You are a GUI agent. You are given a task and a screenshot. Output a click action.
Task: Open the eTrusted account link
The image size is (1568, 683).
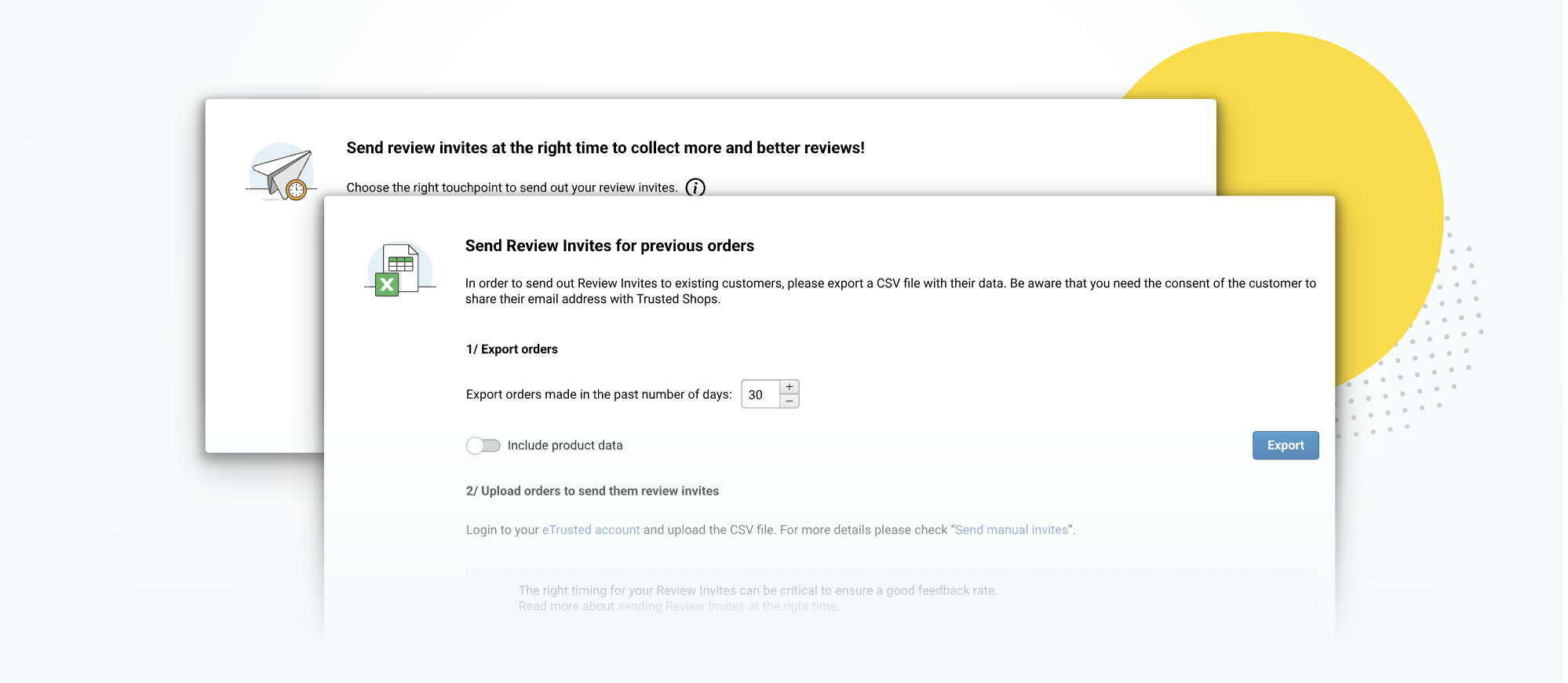pyautogui.click(x=591, y=530)
